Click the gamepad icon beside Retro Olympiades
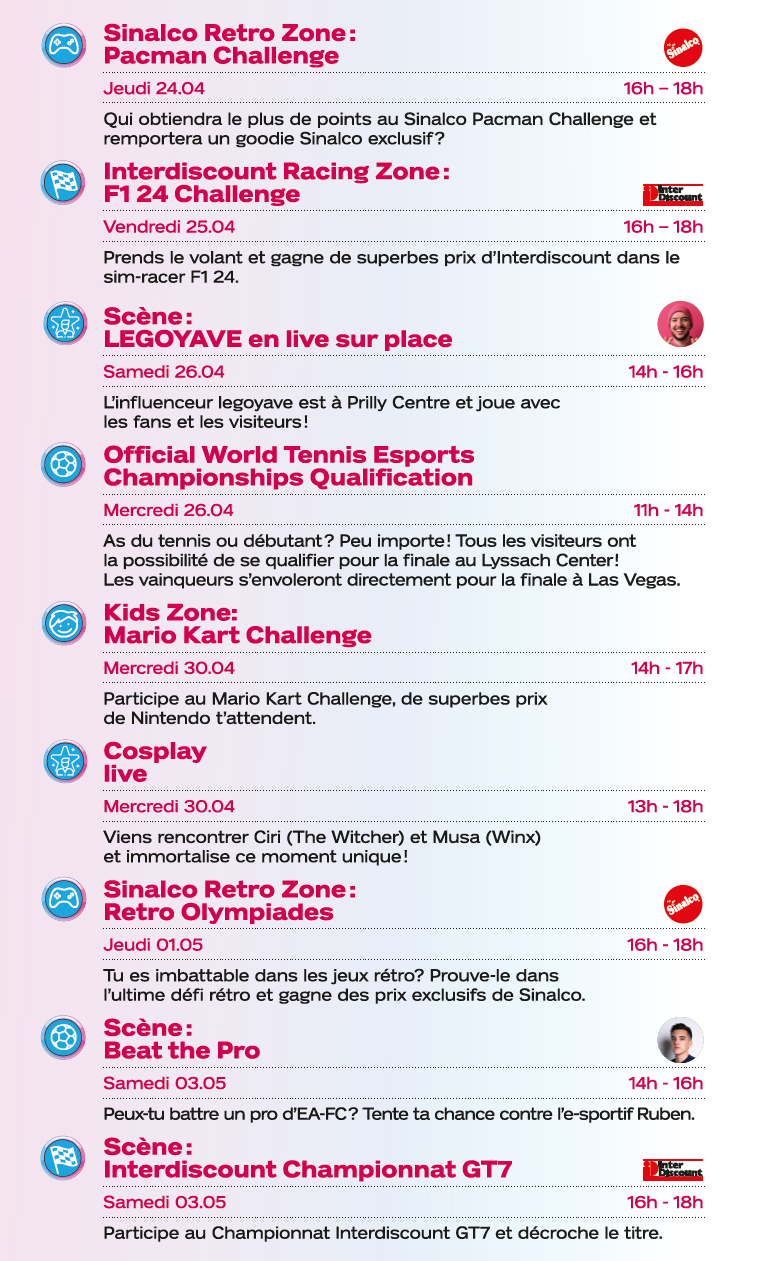Screen dimensions: 765x1261 63,899
